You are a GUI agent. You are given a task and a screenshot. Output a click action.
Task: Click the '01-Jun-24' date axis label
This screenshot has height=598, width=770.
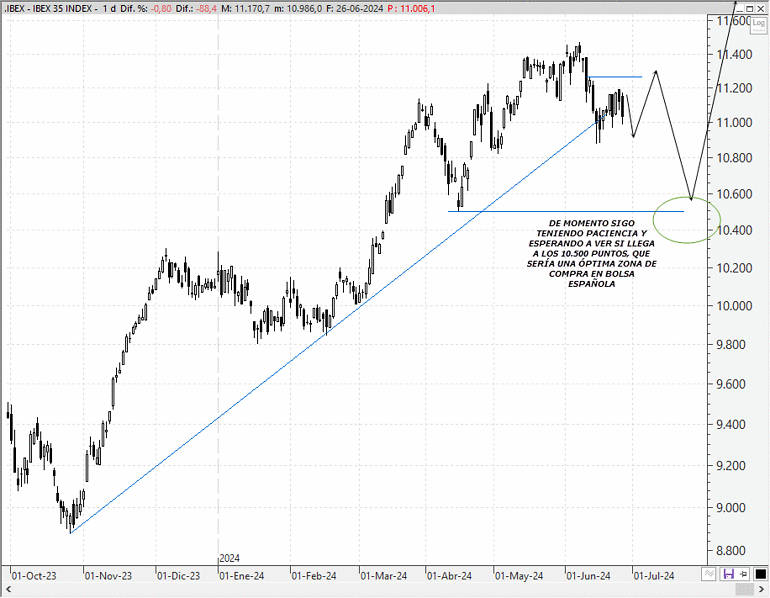(x=588, y=576)
